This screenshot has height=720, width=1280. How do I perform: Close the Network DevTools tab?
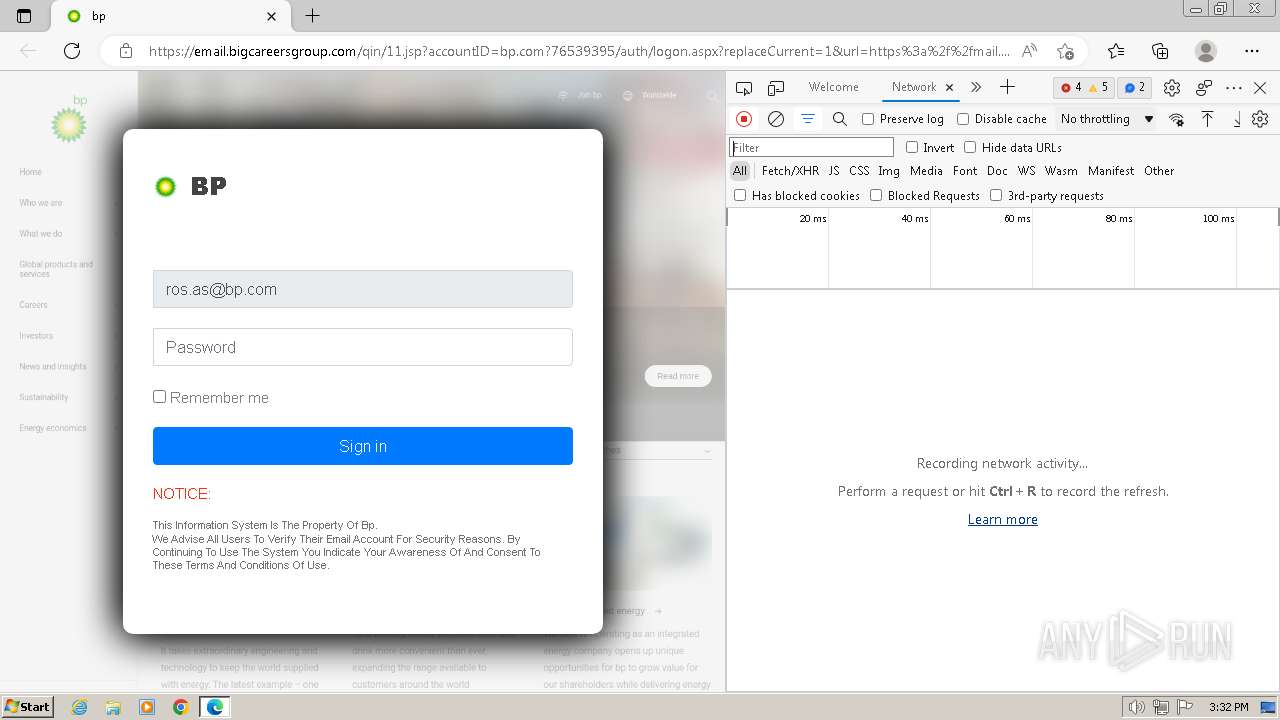[x=949, y=87]
